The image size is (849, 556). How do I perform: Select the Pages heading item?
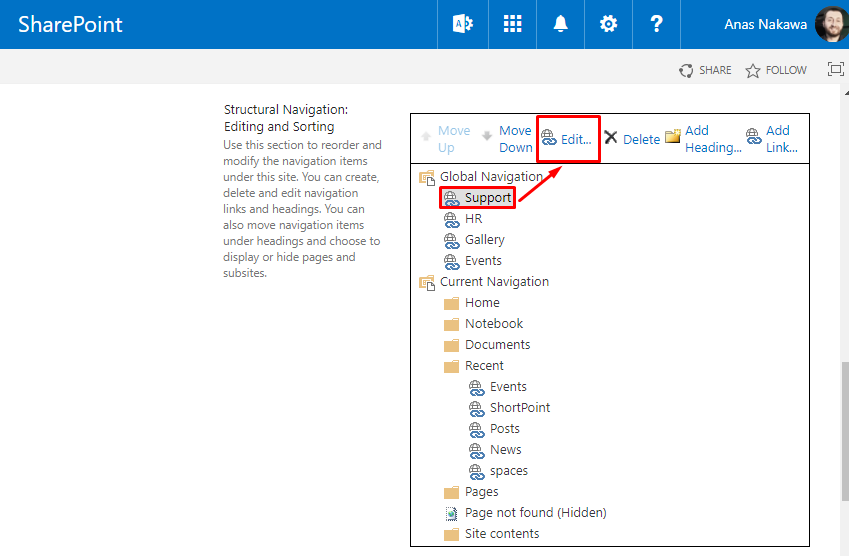481,492
